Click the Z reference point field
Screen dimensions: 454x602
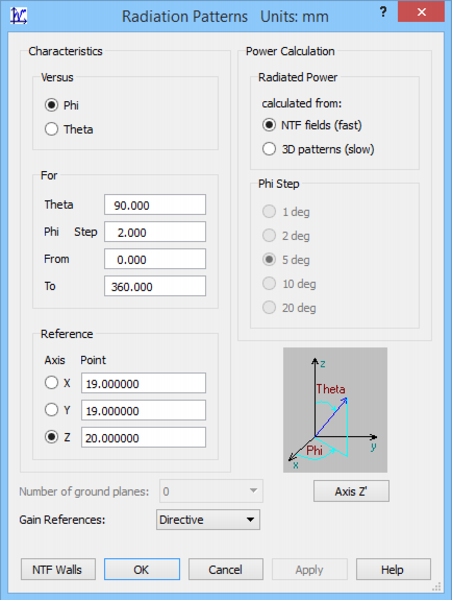tap(143, 437)
